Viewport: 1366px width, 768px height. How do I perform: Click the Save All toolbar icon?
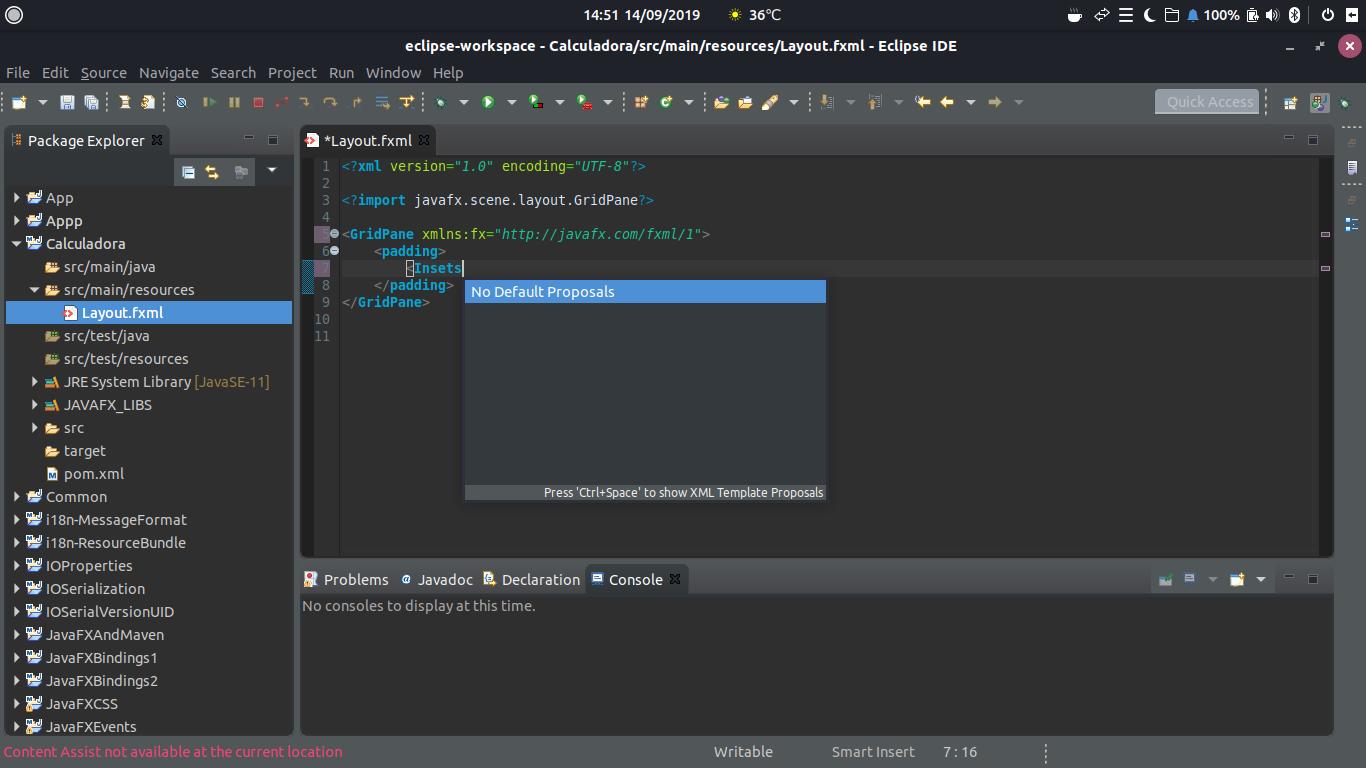[x=91, y=102]
